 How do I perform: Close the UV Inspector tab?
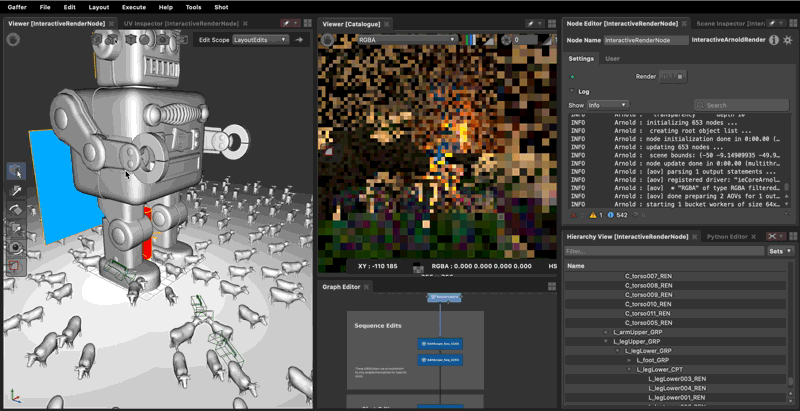[x=245, y=23]
